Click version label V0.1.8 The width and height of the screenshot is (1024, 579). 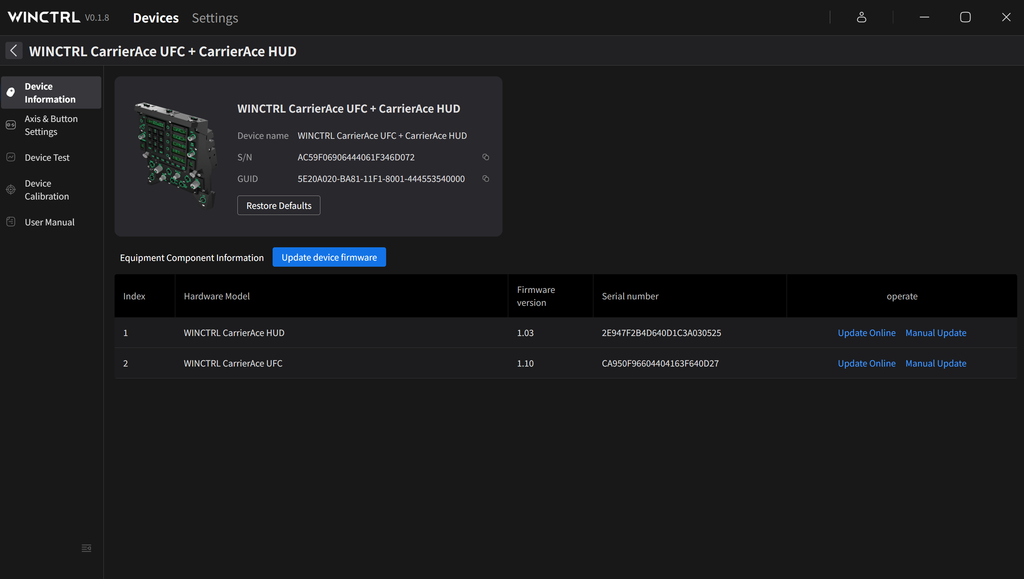(x=97, y=18)
